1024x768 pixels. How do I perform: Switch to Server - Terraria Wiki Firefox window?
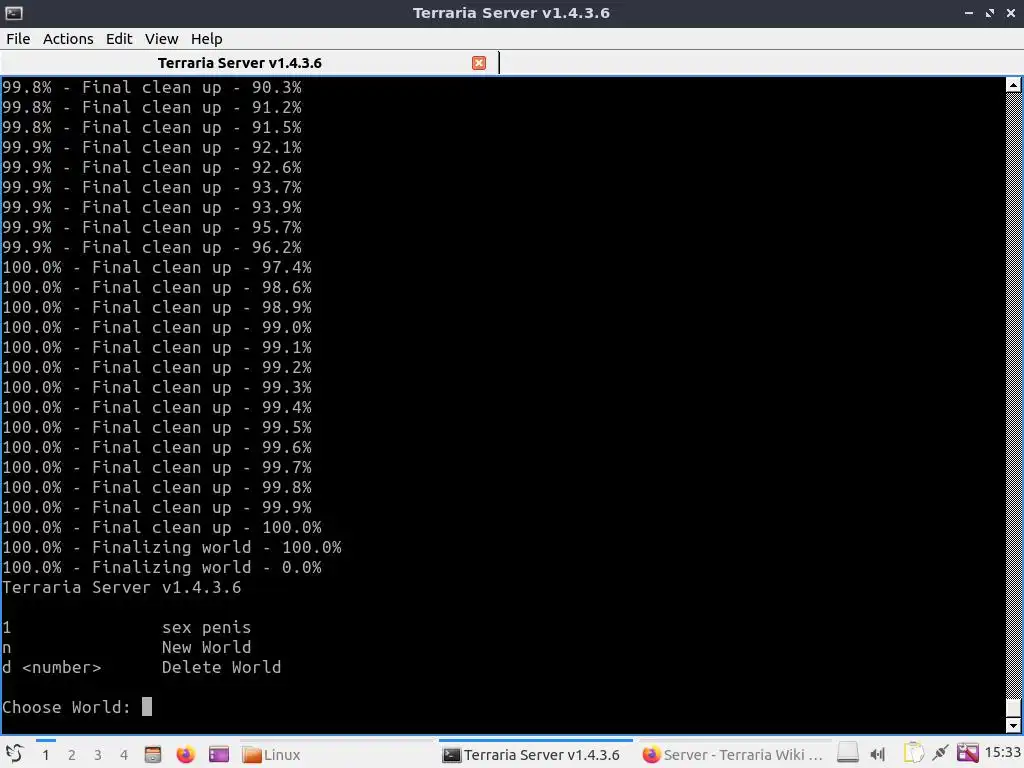[733, 755]
